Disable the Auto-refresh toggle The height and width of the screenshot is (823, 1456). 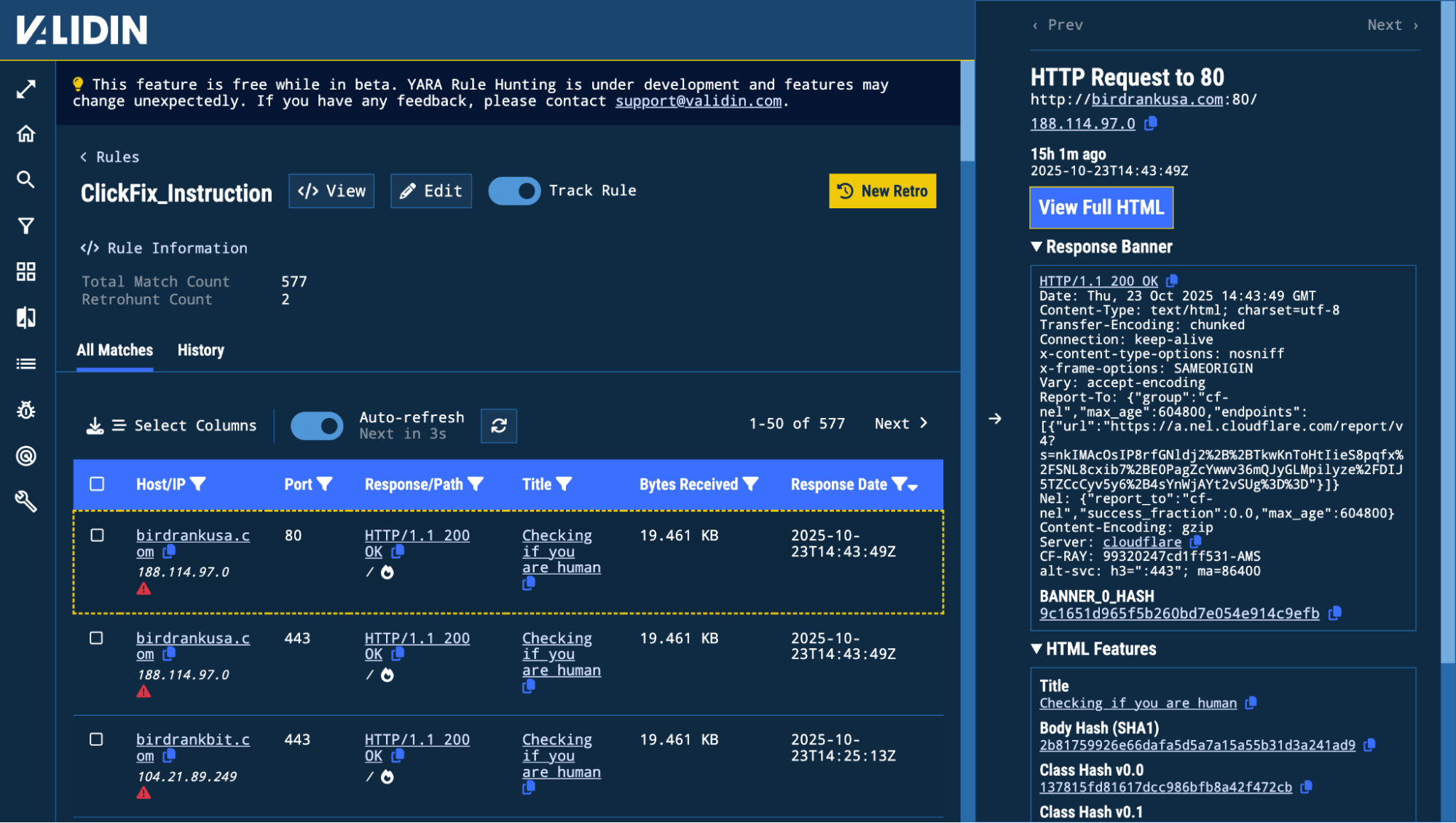click(x=317, y=426)
